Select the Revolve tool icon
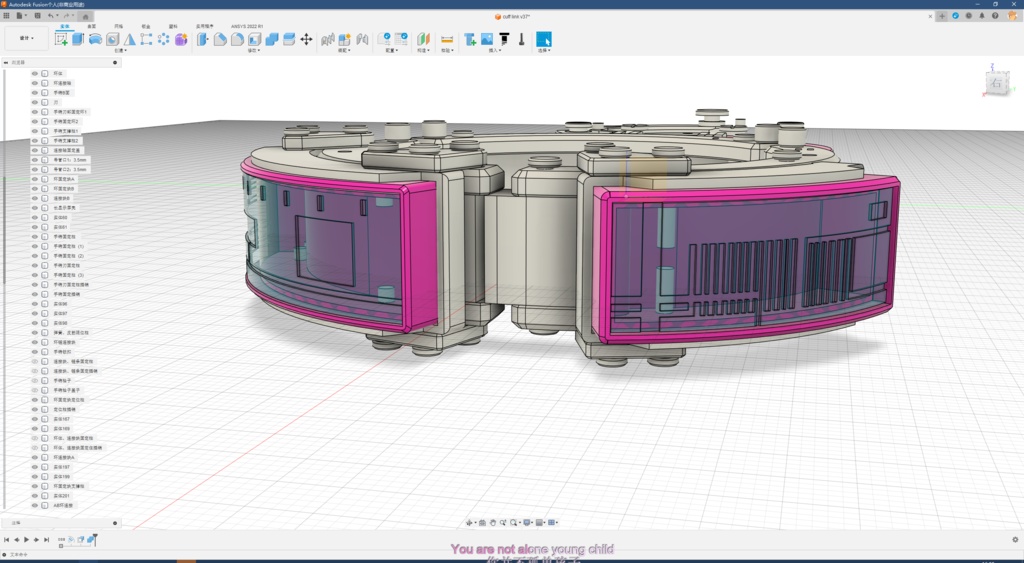1024x563 pixels. [95, 39]
